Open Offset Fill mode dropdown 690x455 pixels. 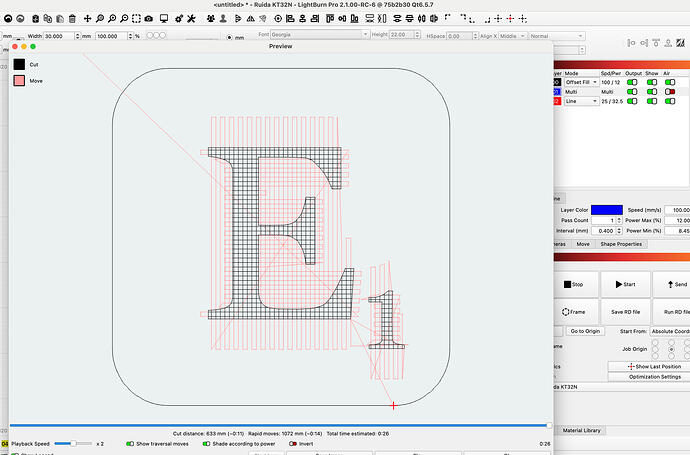[581, 82]
